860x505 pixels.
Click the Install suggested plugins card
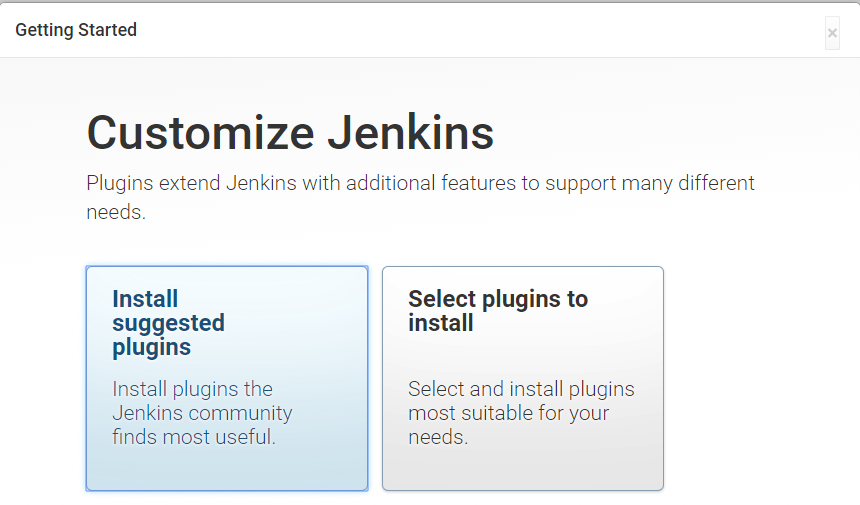coord(227,378)
